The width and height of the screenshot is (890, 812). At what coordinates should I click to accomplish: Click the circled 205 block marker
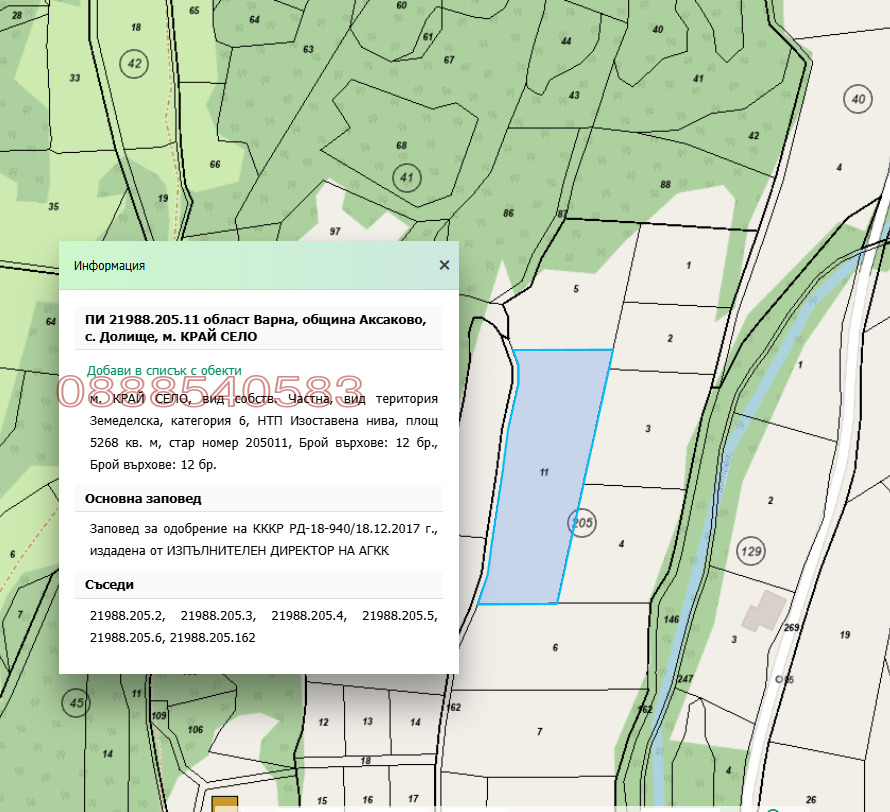(x=581, y=521)
